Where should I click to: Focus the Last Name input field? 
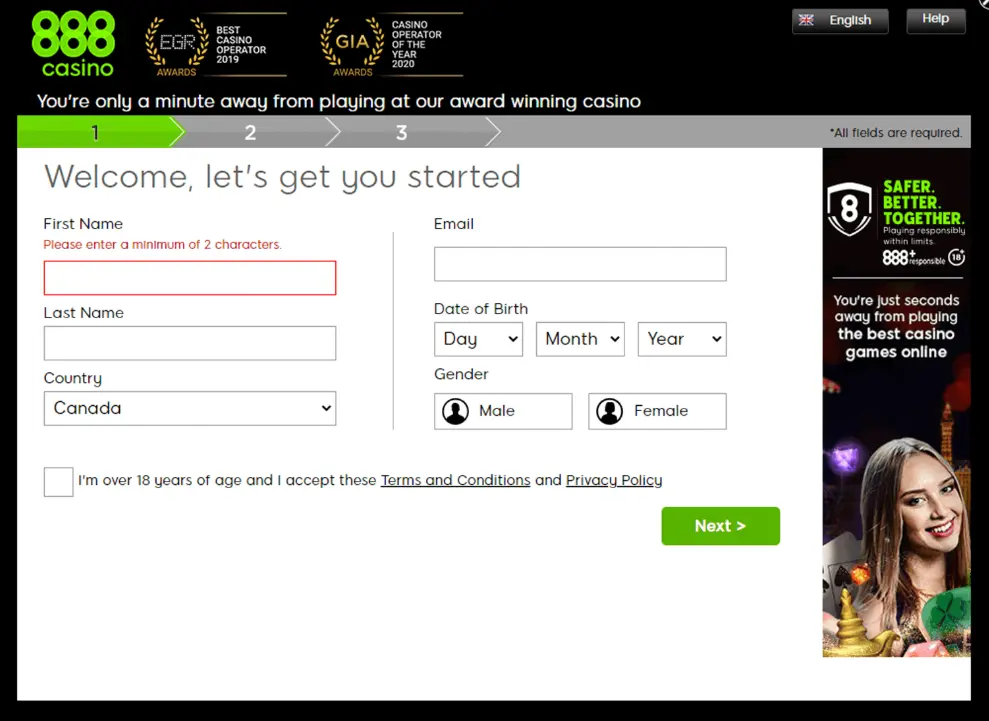pyautogui.click(x=190, y=343)
